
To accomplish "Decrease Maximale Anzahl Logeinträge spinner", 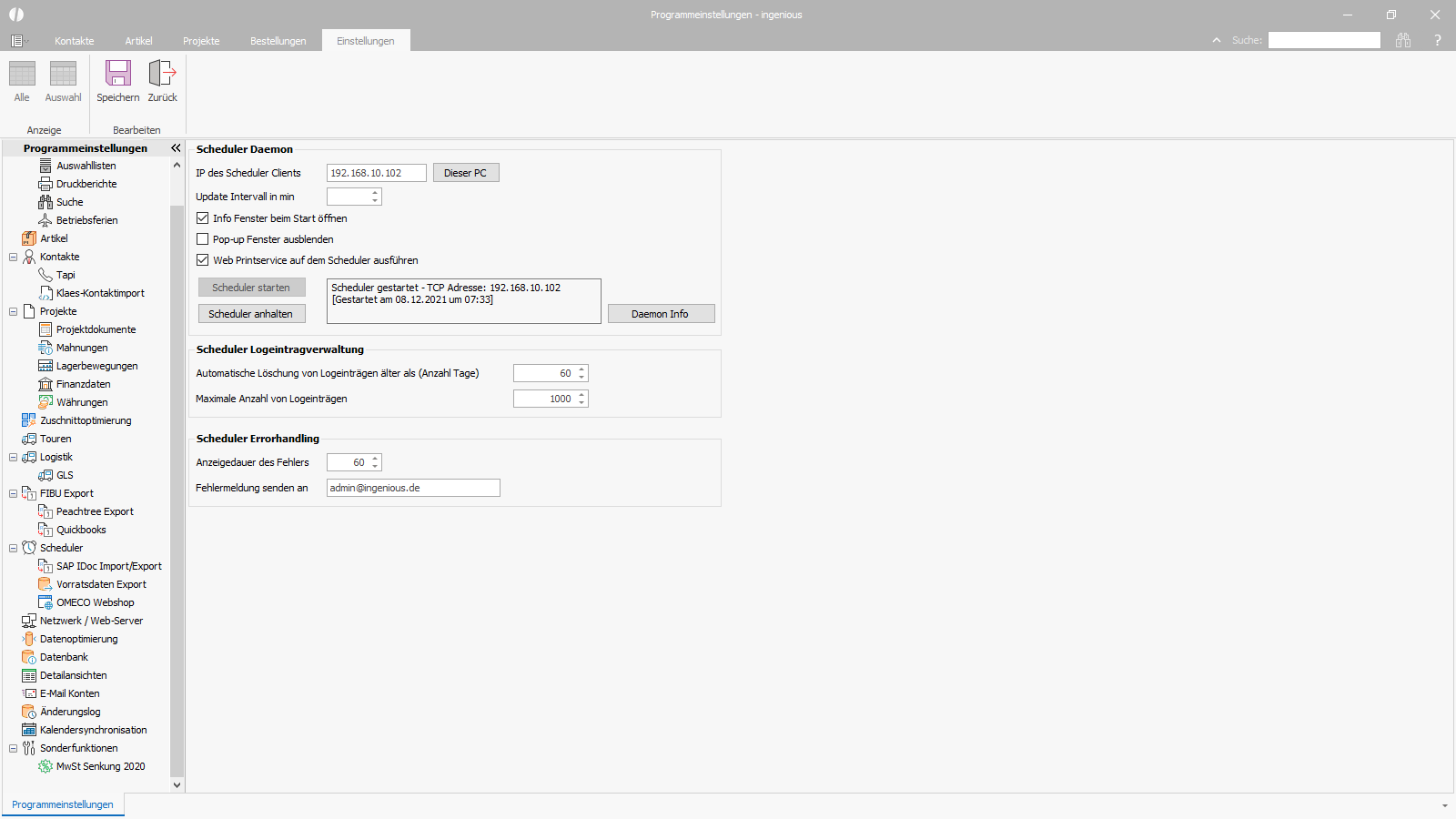I will coord(581,402).
